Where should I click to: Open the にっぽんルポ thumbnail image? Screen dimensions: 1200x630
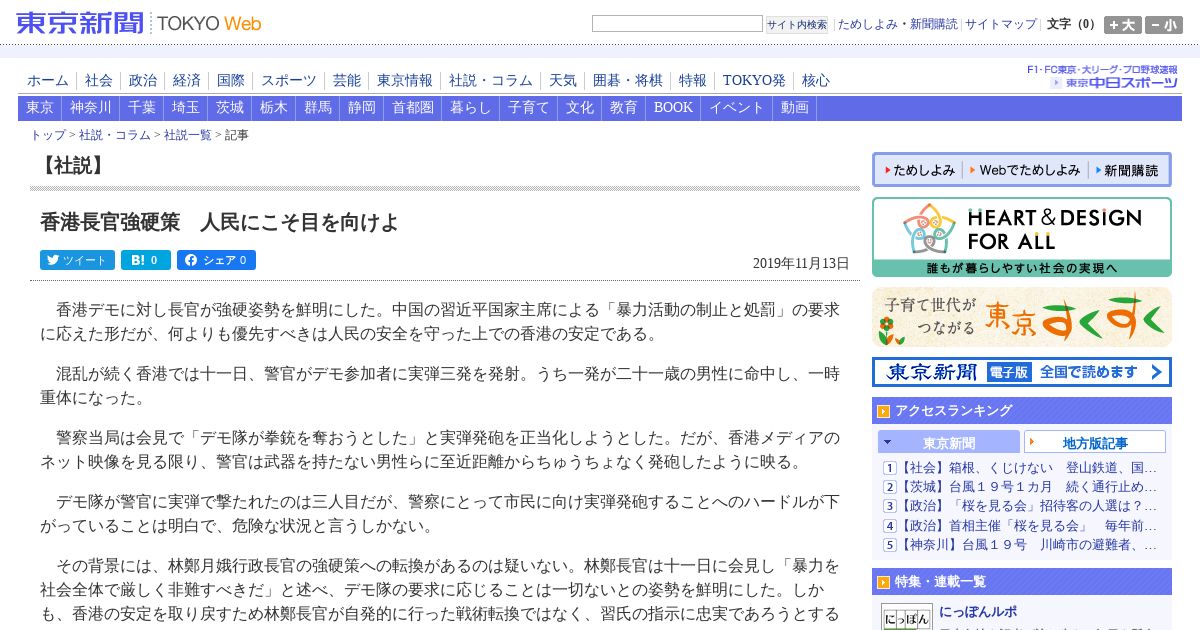pyautogui.click(x=907, y=617)
